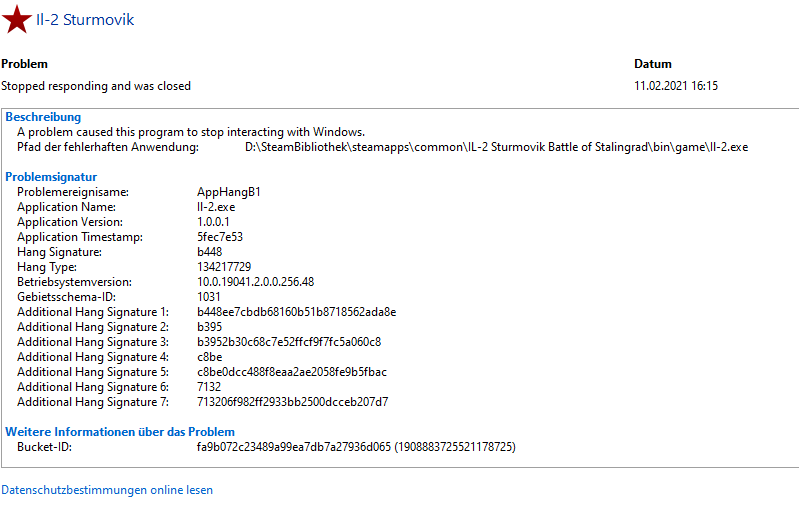This screenshot has height=530, width=799.
Task: Click the Bucket-ID label
Action: click(x=44, y=447)
